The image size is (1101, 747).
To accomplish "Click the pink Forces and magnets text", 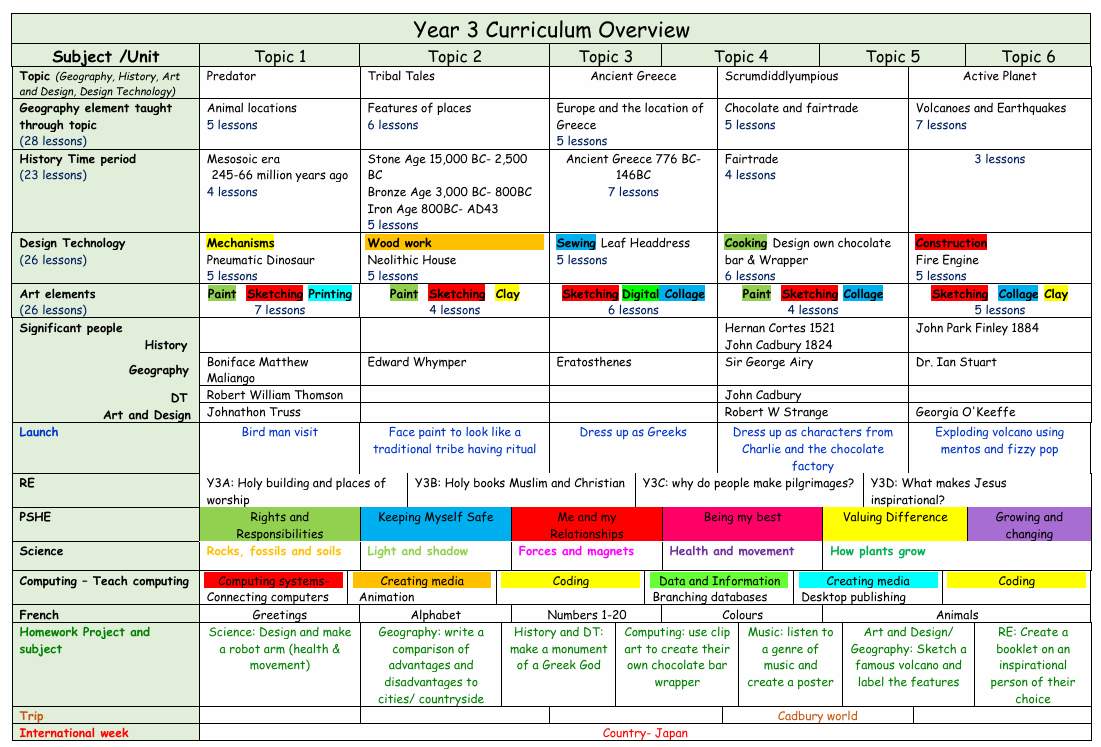I will coord(576,551).
